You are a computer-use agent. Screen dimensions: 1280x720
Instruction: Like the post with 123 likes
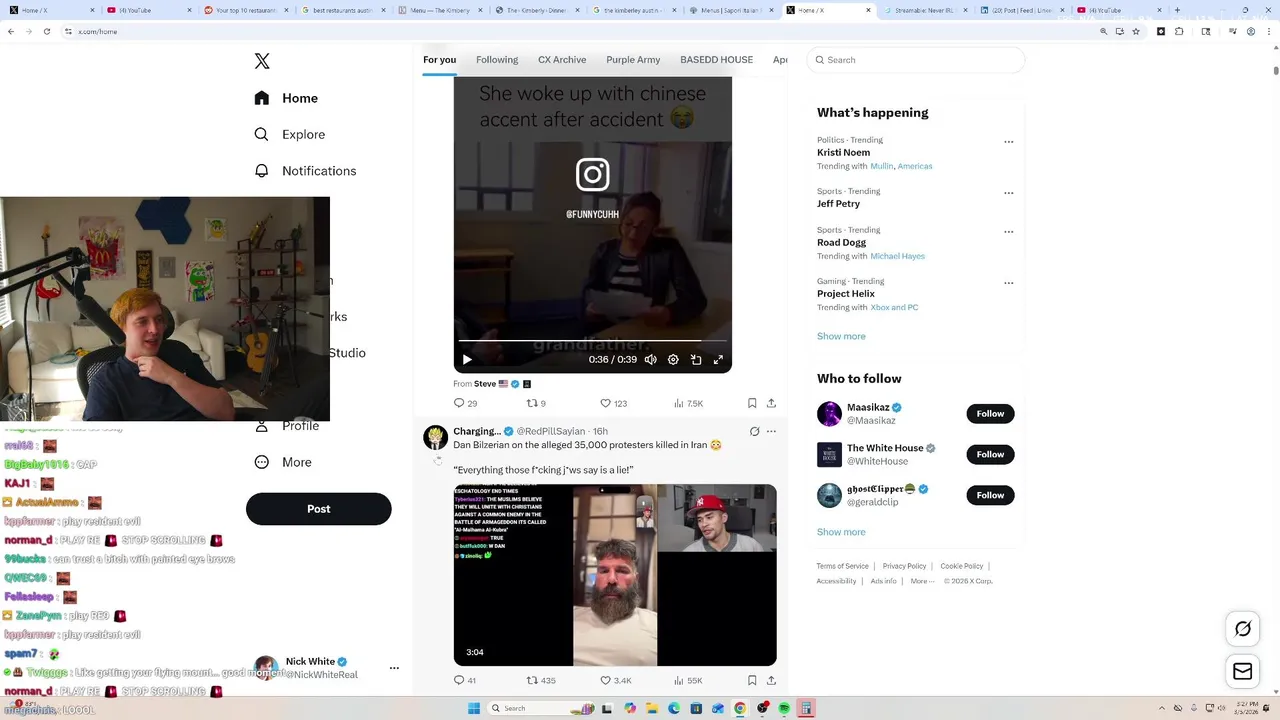613,403
